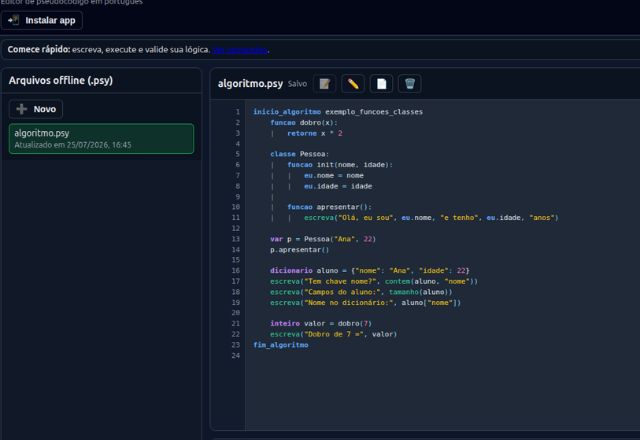Click 'var p = Pessoa("Ana", 22)' line

[322, 239]
